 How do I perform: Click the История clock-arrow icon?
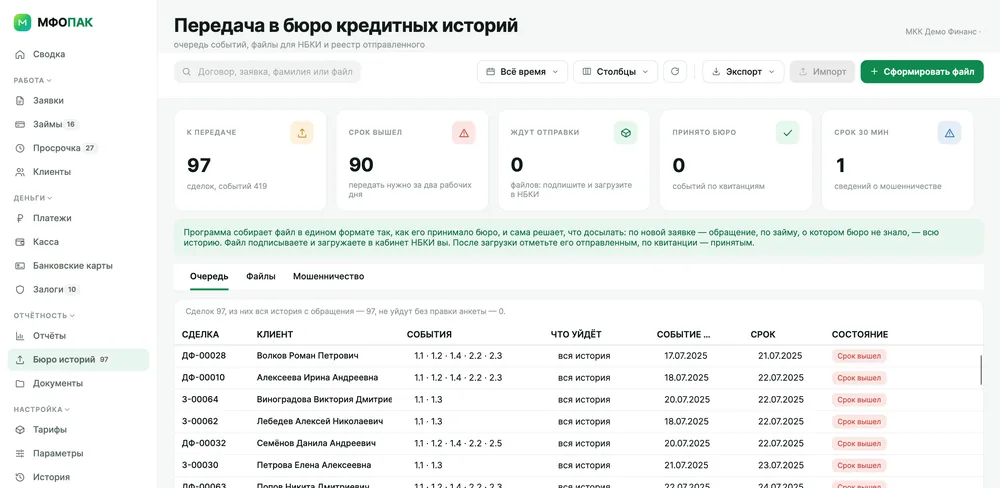tap(20, 477)
